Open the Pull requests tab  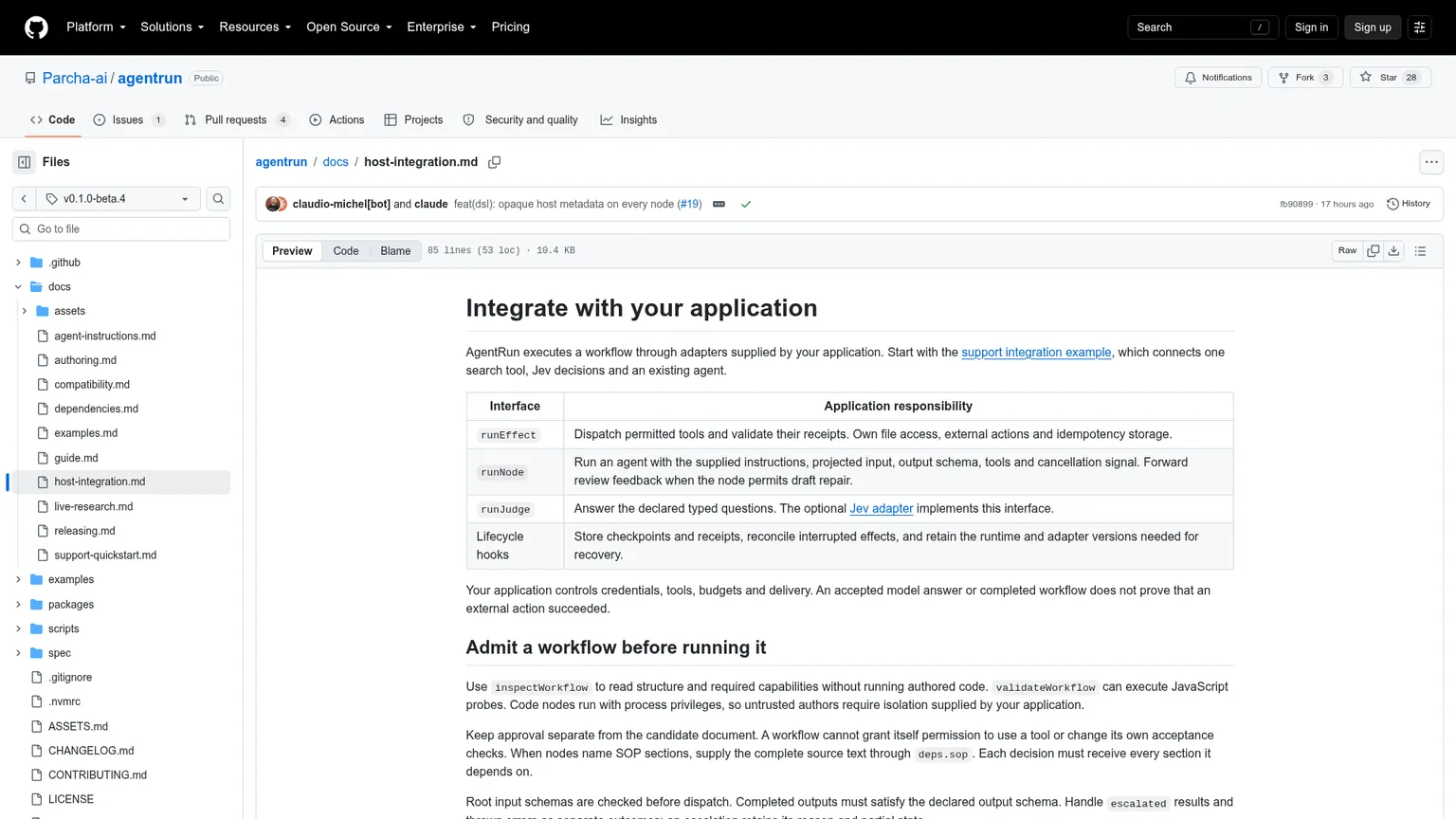237,120
